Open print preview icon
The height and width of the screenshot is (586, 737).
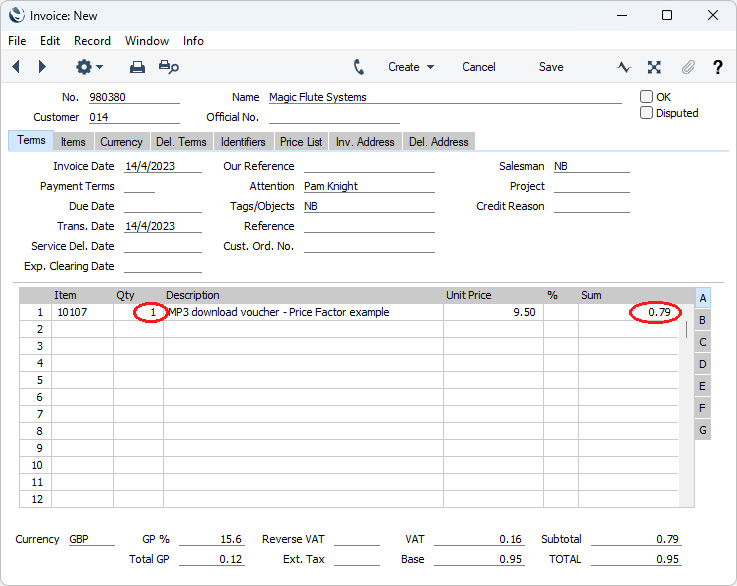coord(168,67)
